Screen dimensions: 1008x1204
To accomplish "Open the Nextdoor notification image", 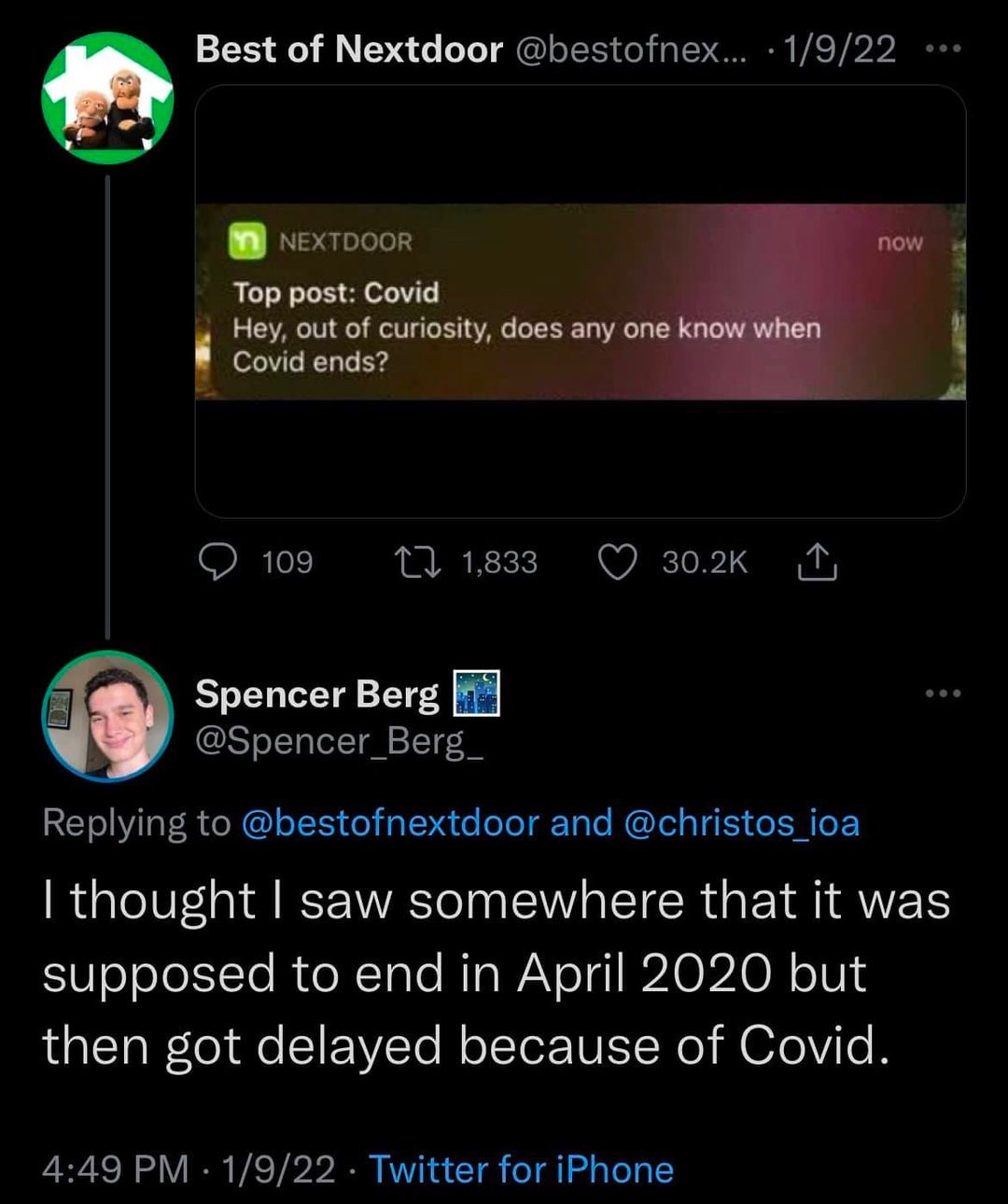I will pos(580,301).
